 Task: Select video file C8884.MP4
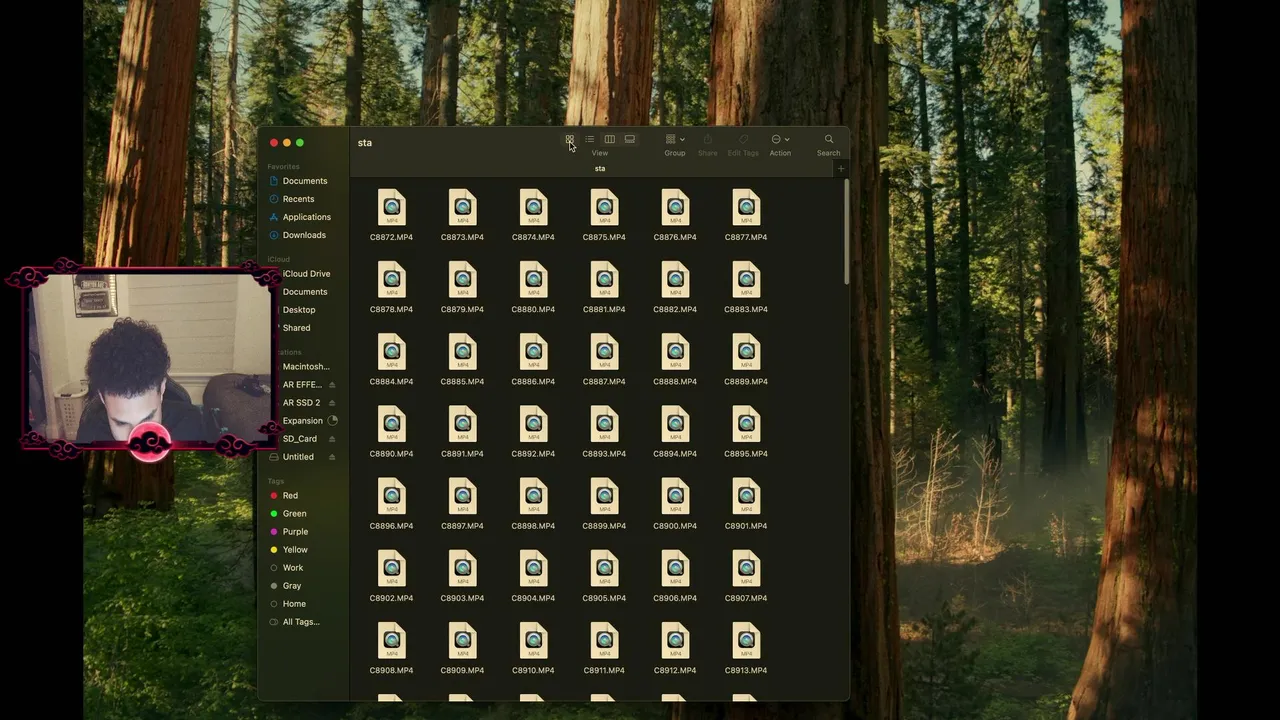coord(391,352)
